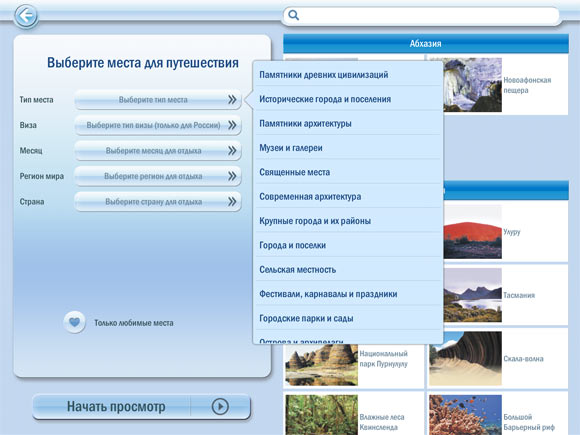This screenshot has height=435, width=580.
Task: Select the Тасмания place thumbnail
Action: 472,295
